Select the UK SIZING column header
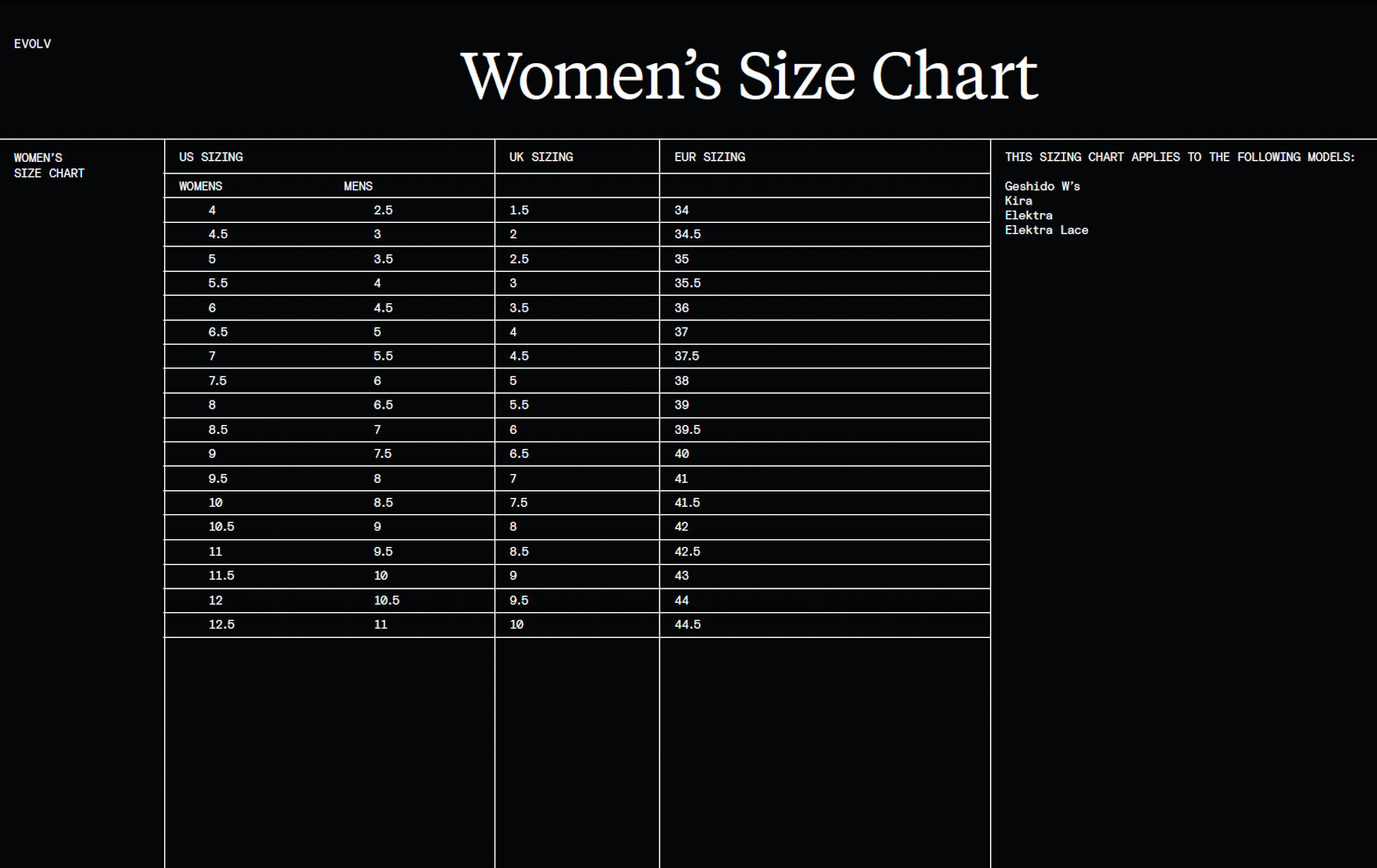 click(541, 157)
